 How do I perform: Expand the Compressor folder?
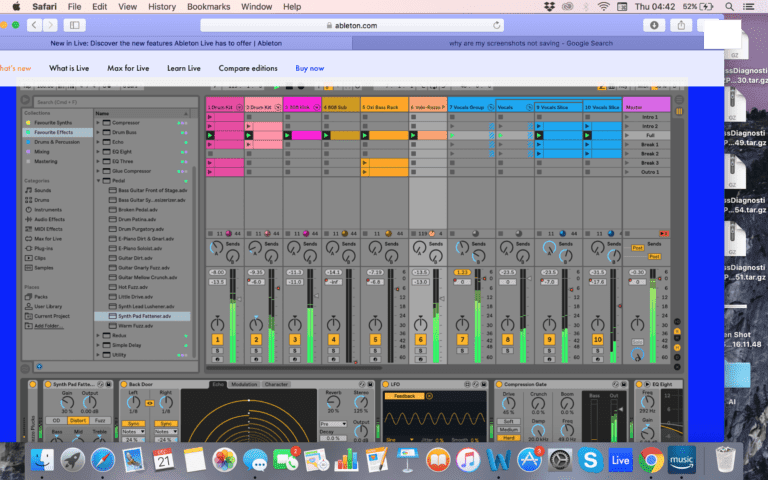[x=98, y=123]
